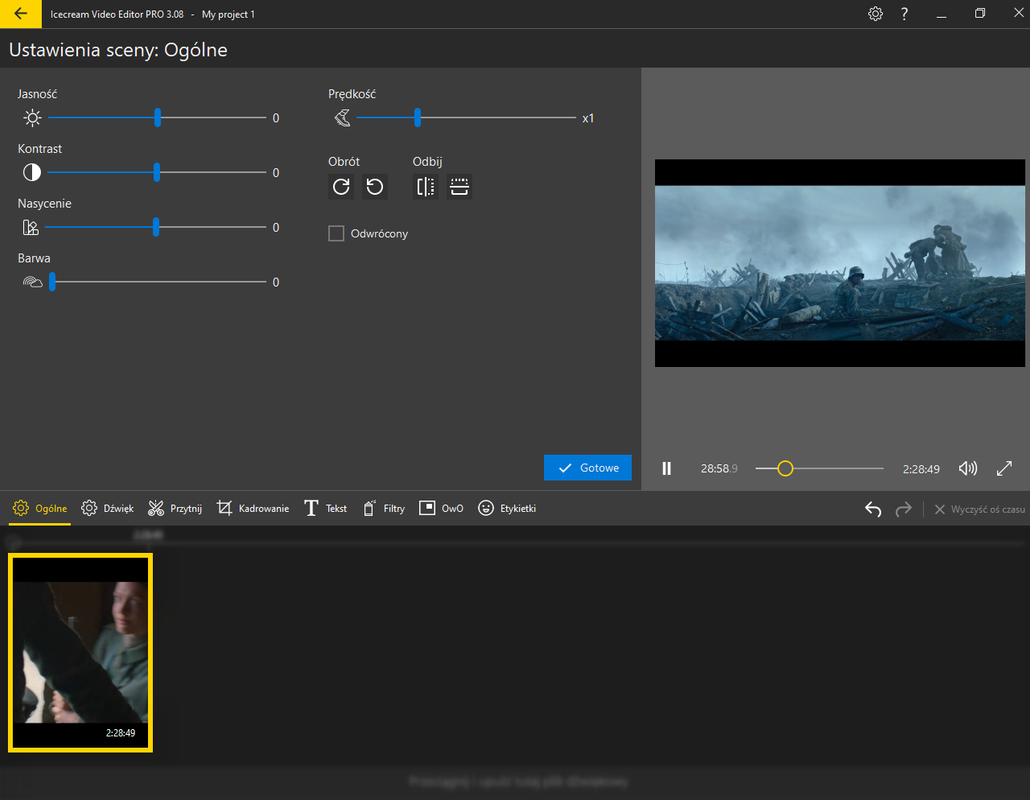Redo the last action
The image size is (1030, 800).
(904, 509)
